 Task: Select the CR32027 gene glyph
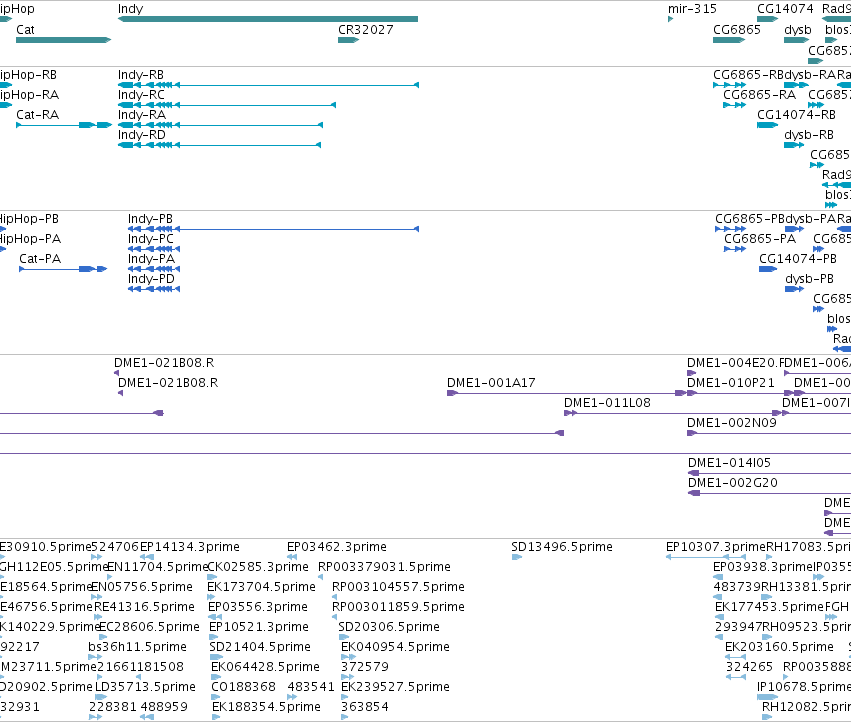pyautogui.click(x=348, y=40)
